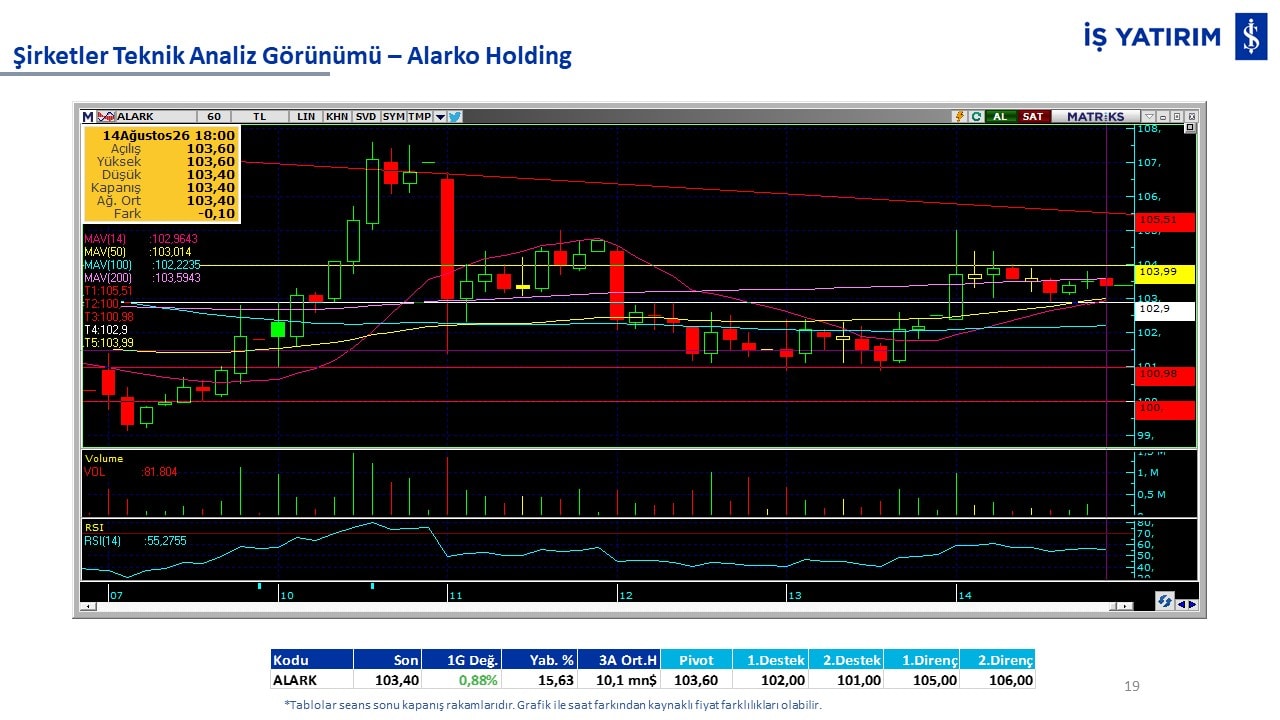Click the VOL :81.804 volume label

click(x=131, y=472)
